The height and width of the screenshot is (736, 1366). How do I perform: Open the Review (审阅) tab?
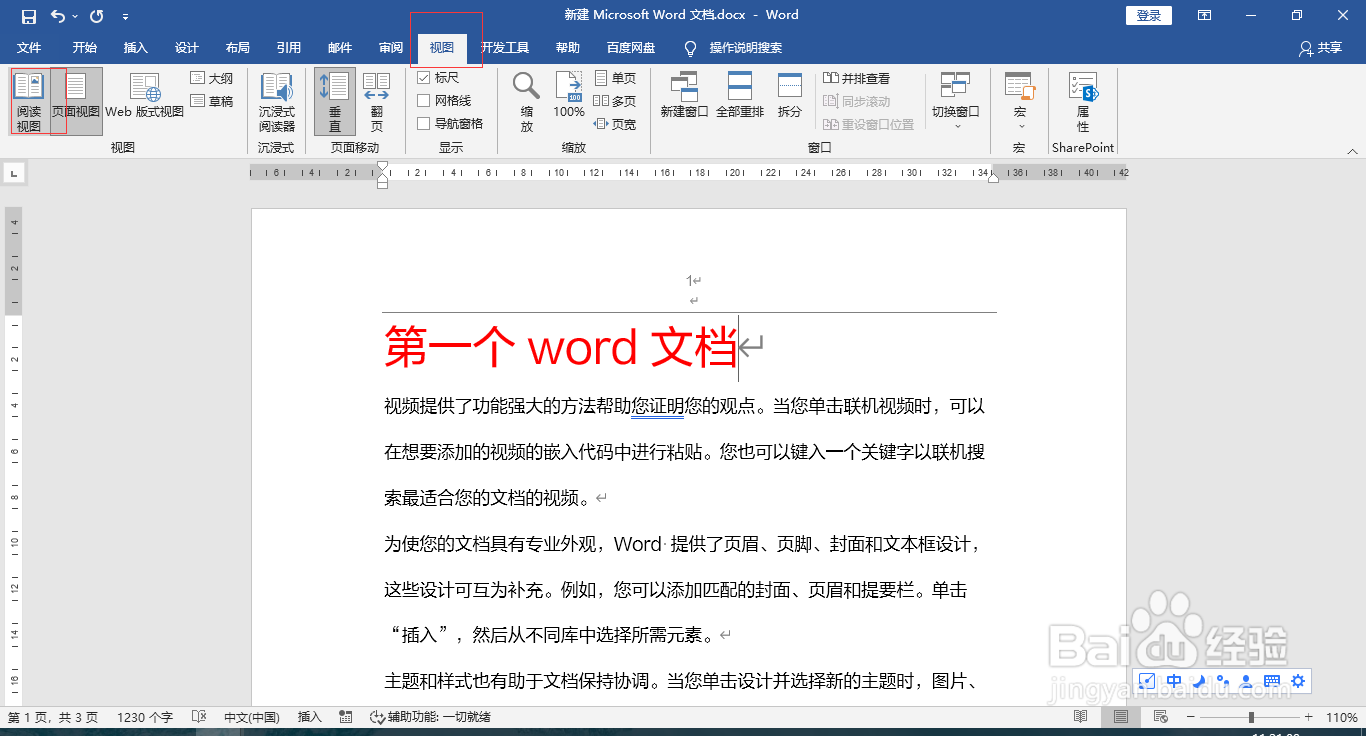[x=391, y=48]
